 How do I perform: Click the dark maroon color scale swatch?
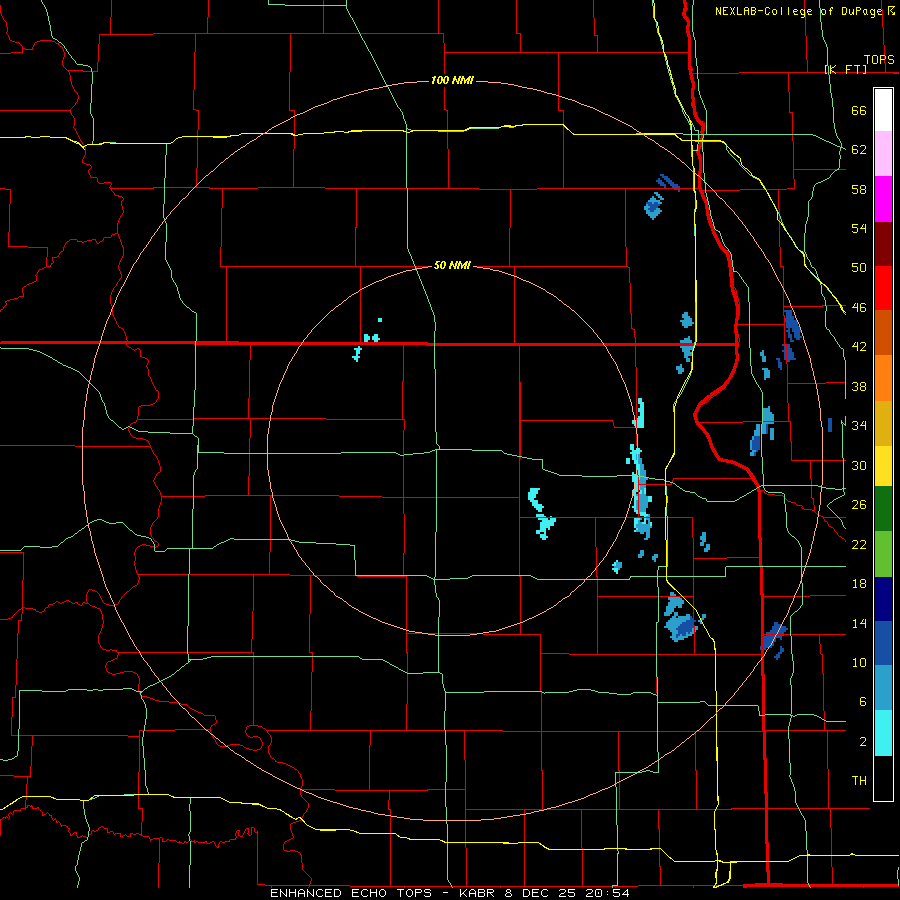[x=883, y=243]
